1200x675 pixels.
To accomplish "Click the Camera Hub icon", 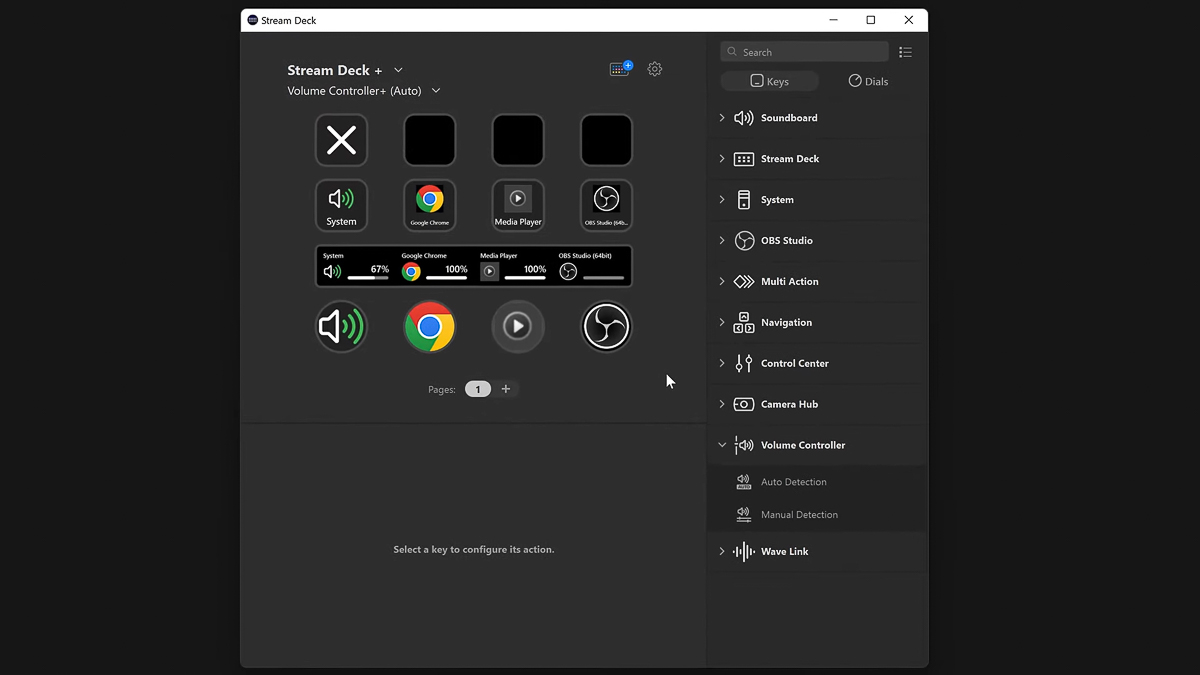I will pos(744,405).
